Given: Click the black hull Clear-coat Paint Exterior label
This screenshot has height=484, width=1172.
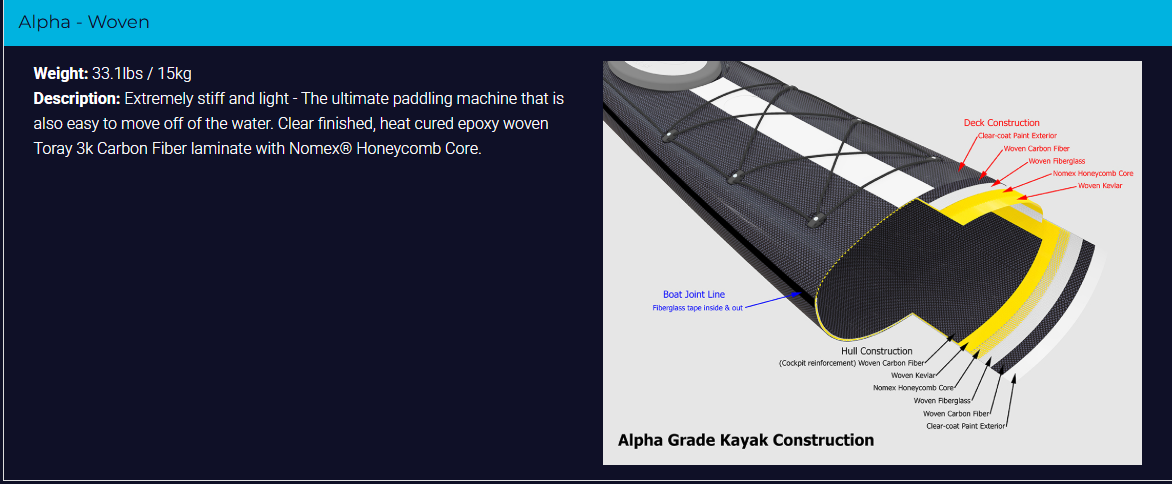Looking at the screenshot, I should click(965, 426).
